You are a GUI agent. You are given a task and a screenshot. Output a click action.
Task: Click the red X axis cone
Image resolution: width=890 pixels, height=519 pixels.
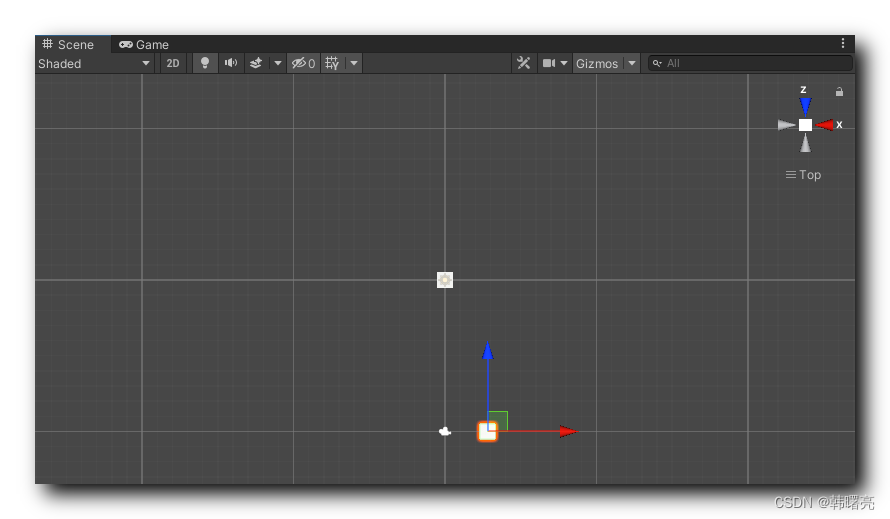pos(825,125)
